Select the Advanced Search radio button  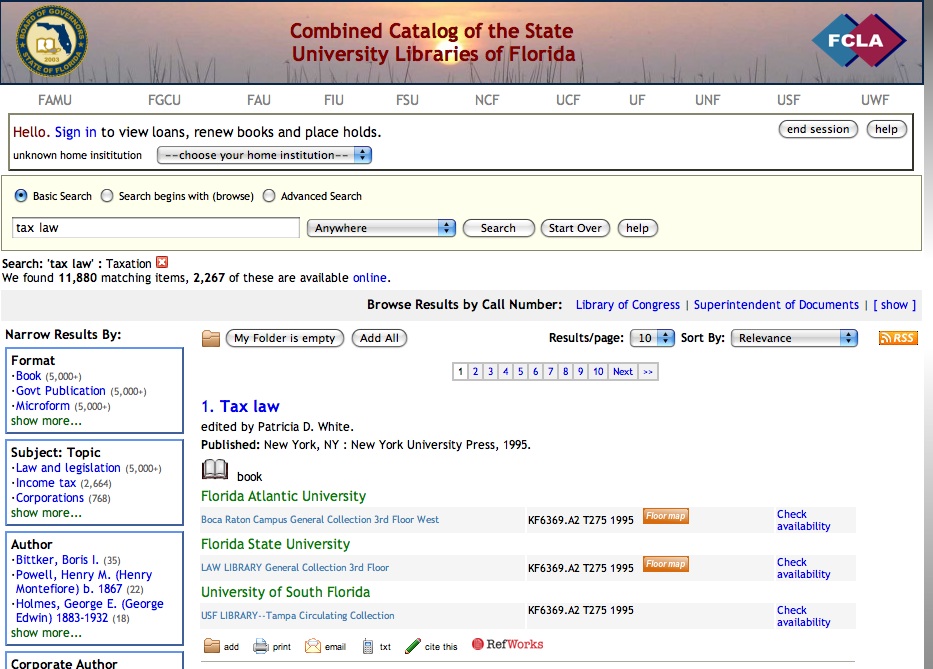click(x=269, y=196)
